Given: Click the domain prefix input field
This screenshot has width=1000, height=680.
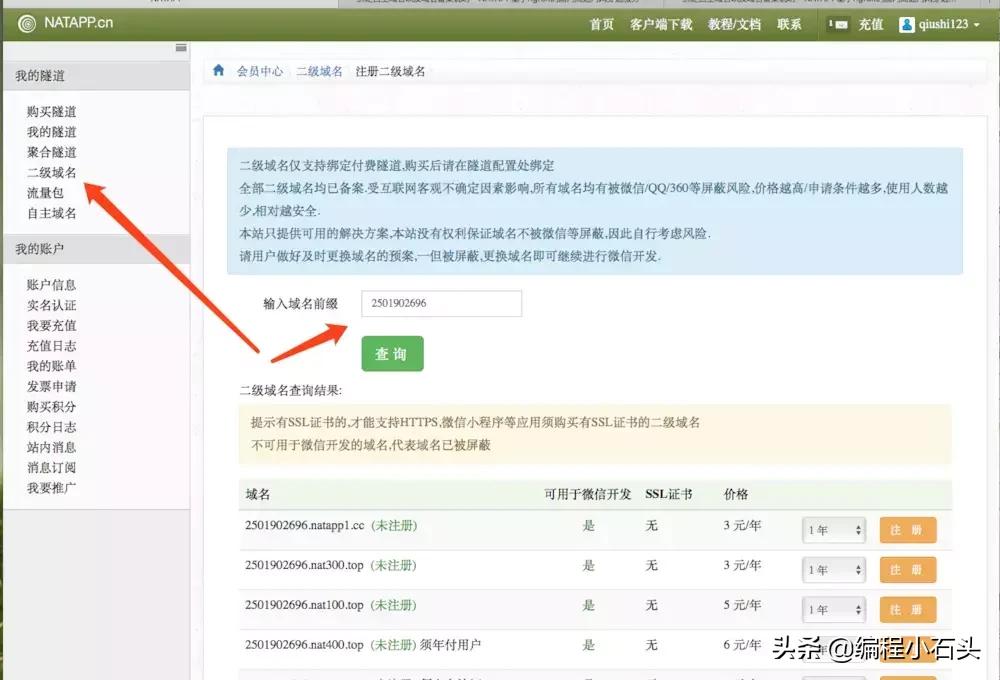Looking at the screenshot, I should 441,304.
